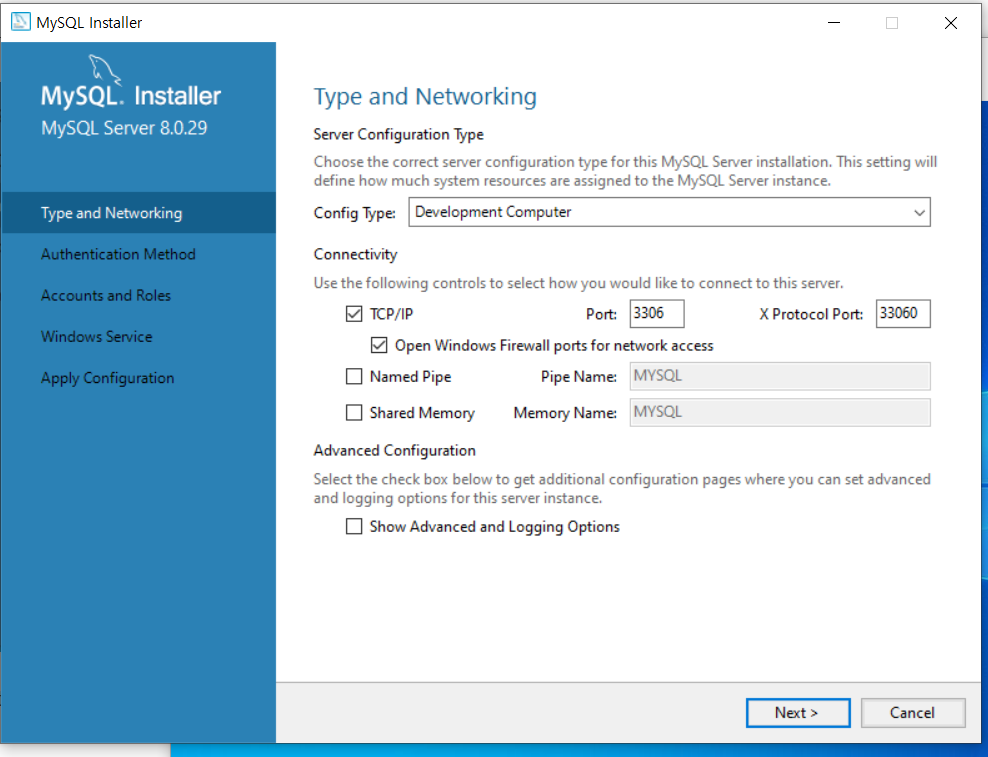Click the Connectivity section label
Viewport: 988px width, 757px height.
[355, 254]
